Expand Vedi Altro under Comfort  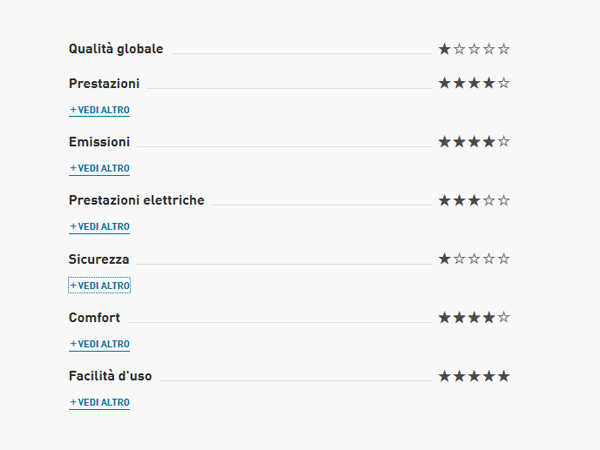100,344
